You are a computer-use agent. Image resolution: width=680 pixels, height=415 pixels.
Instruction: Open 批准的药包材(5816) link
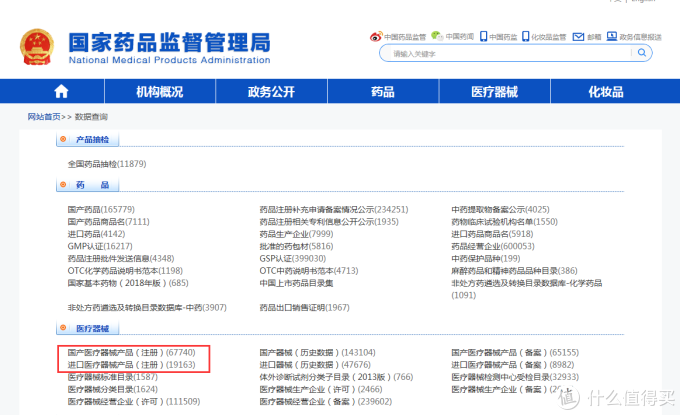click(297, 246)
